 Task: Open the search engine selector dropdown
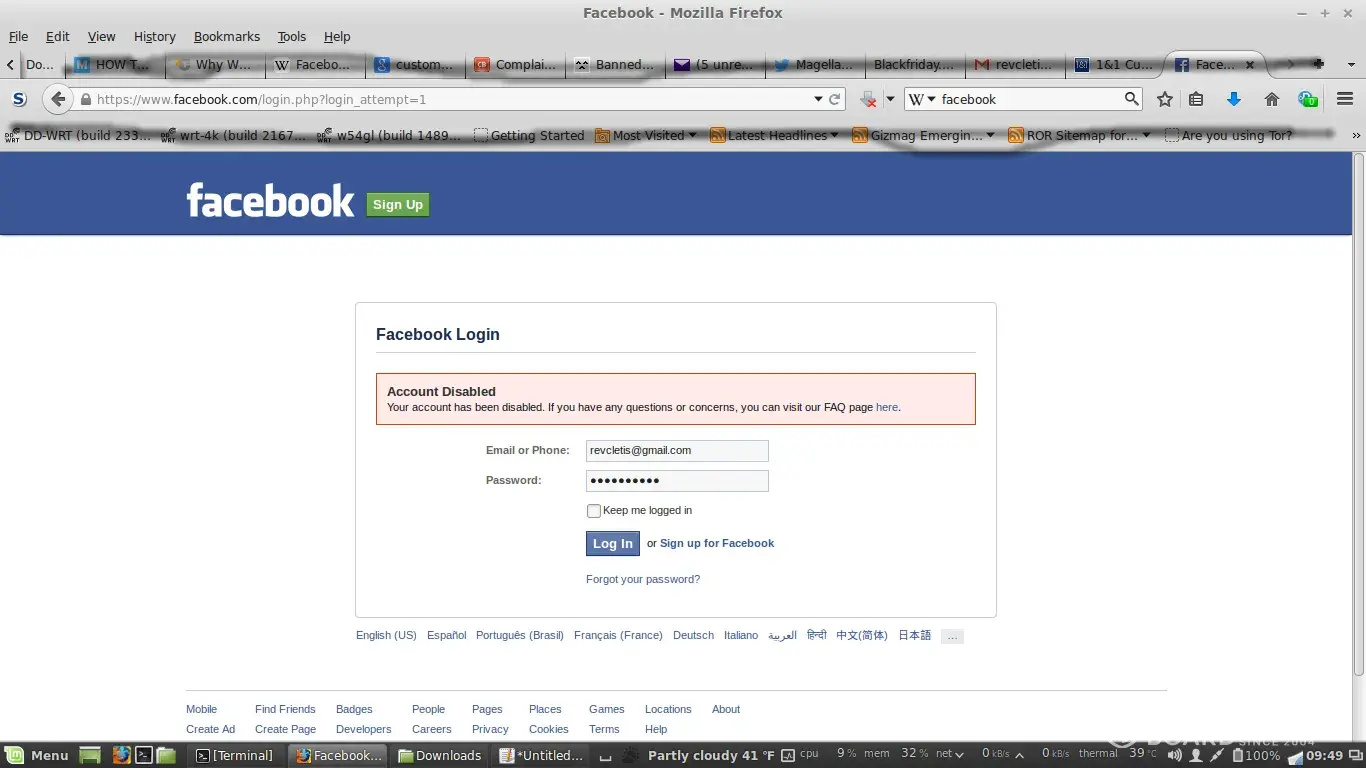922,99
